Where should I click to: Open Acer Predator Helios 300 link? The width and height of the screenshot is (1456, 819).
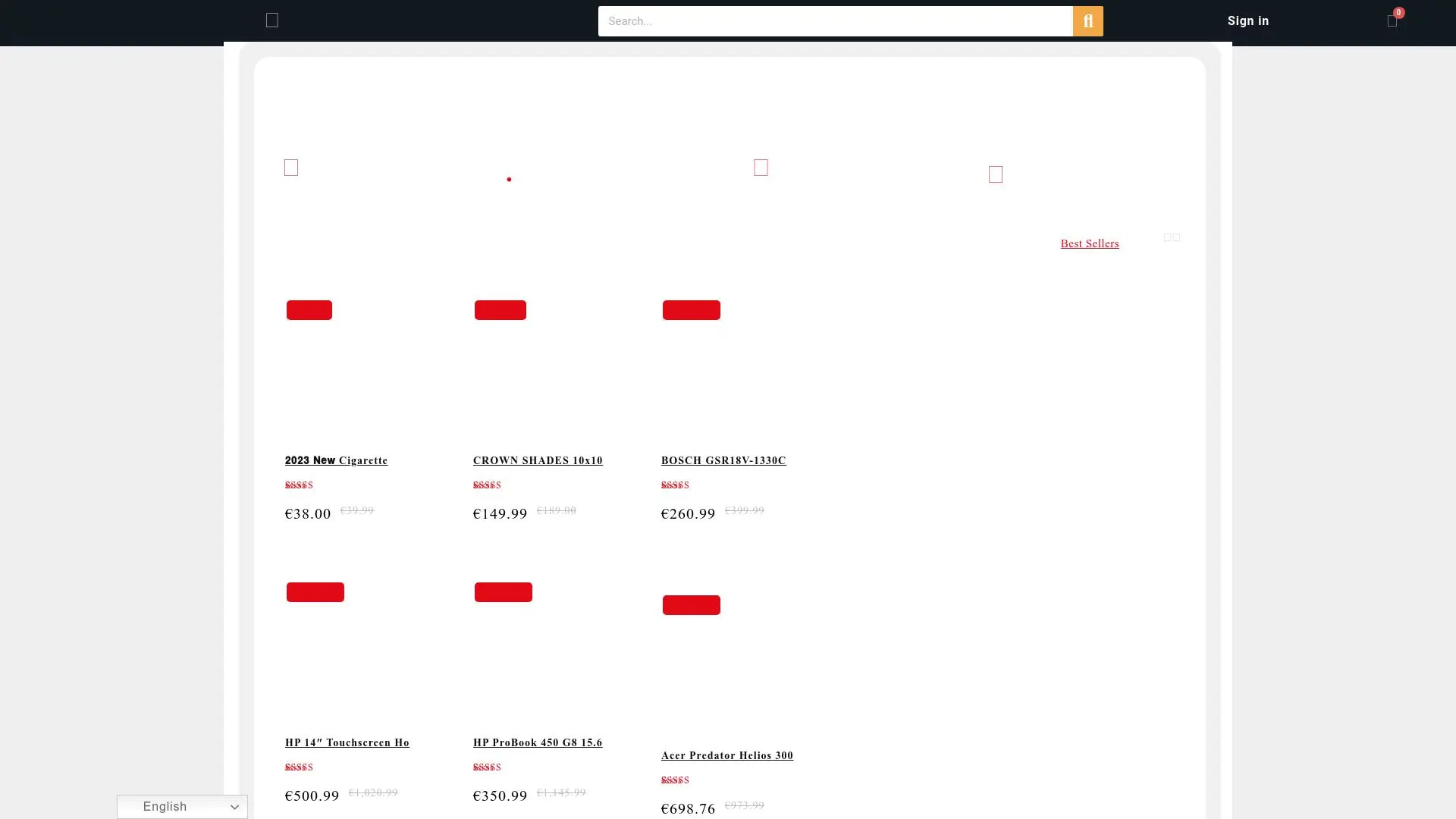pyautogui.click(x=726, y=755)
